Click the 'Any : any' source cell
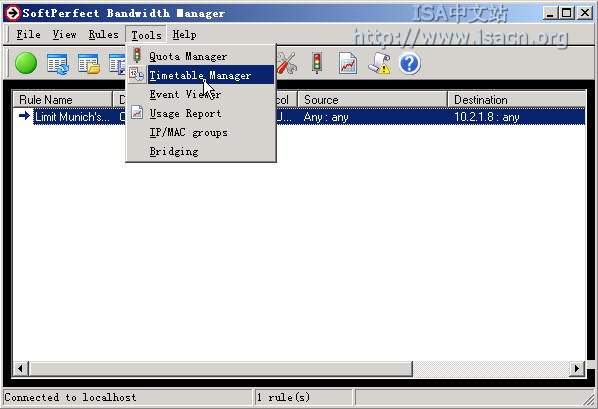This screenshot has width=598, height=409. [x=326, y=117]
